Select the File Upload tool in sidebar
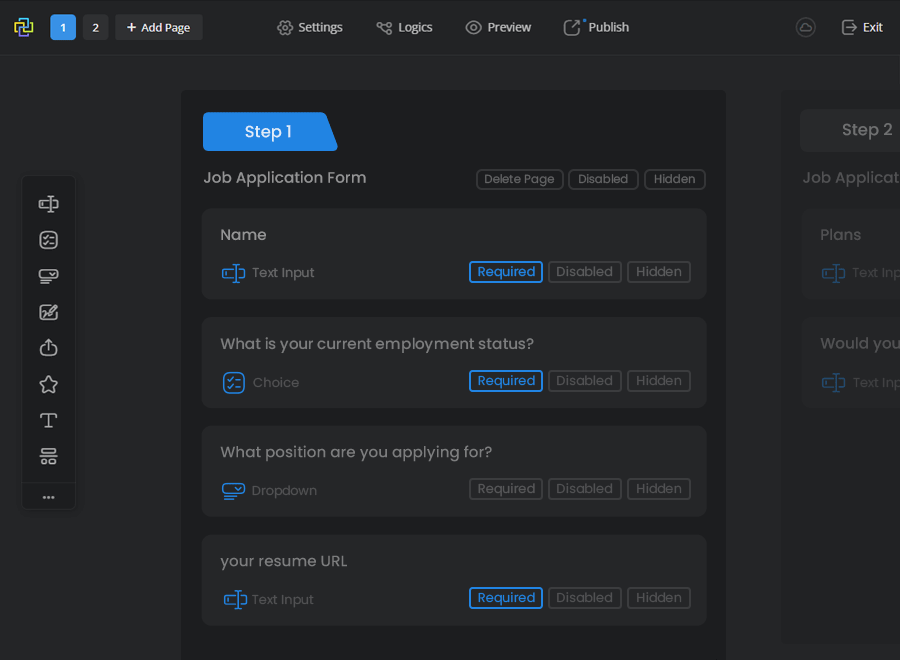Screen dimensions: 900x660 (48, 348)
